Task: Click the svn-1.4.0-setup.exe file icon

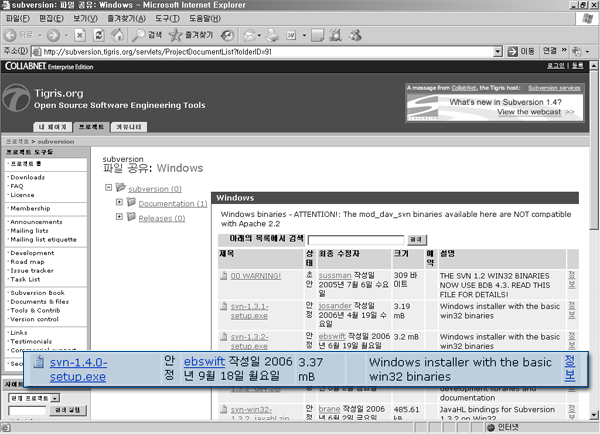Action: [x=39, y=362]
